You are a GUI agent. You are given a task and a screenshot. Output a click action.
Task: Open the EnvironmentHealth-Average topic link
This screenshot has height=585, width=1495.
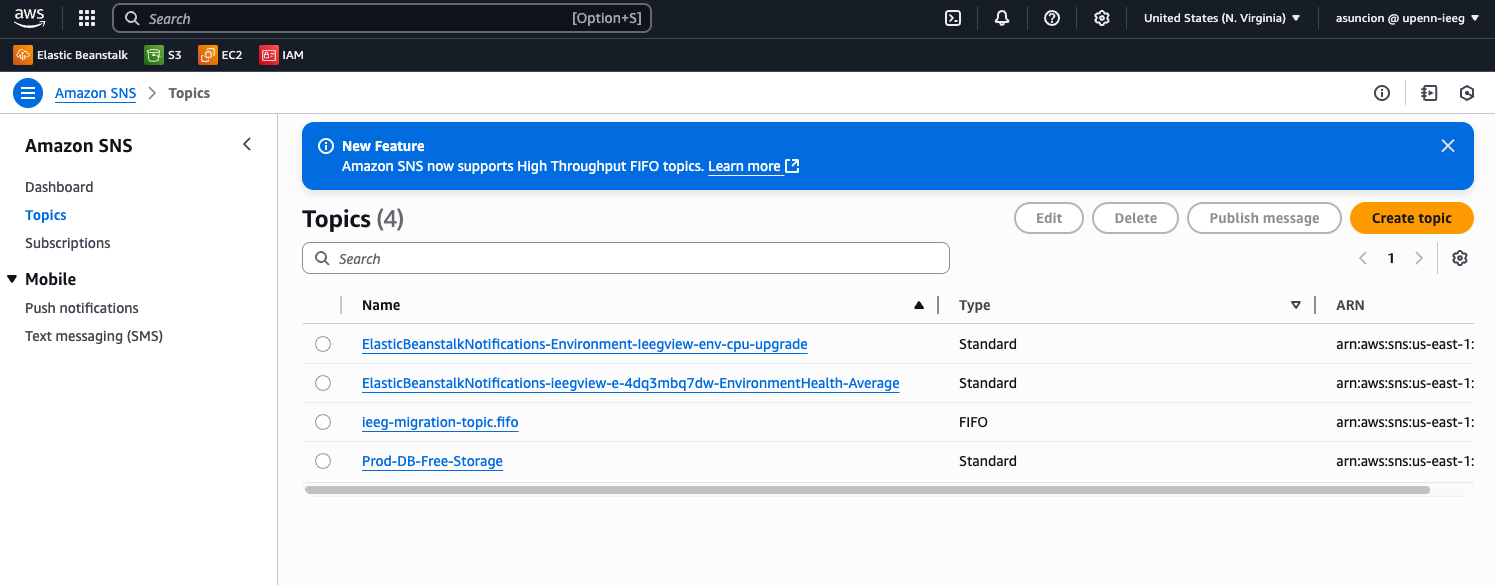(x=630, y=383)
